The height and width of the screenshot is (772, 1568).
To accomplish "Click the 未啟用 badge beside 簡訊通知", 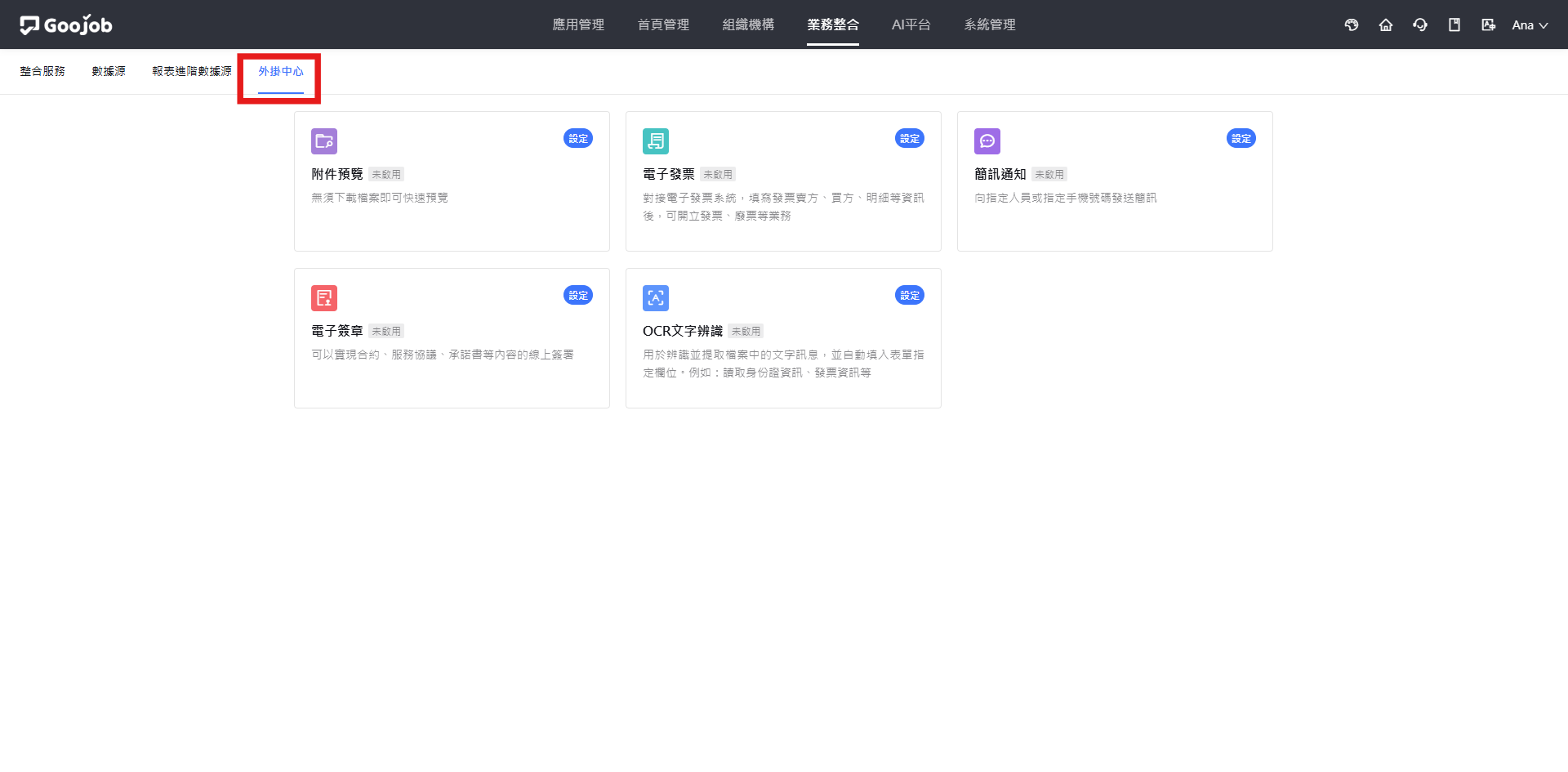I will (1049, 174).
